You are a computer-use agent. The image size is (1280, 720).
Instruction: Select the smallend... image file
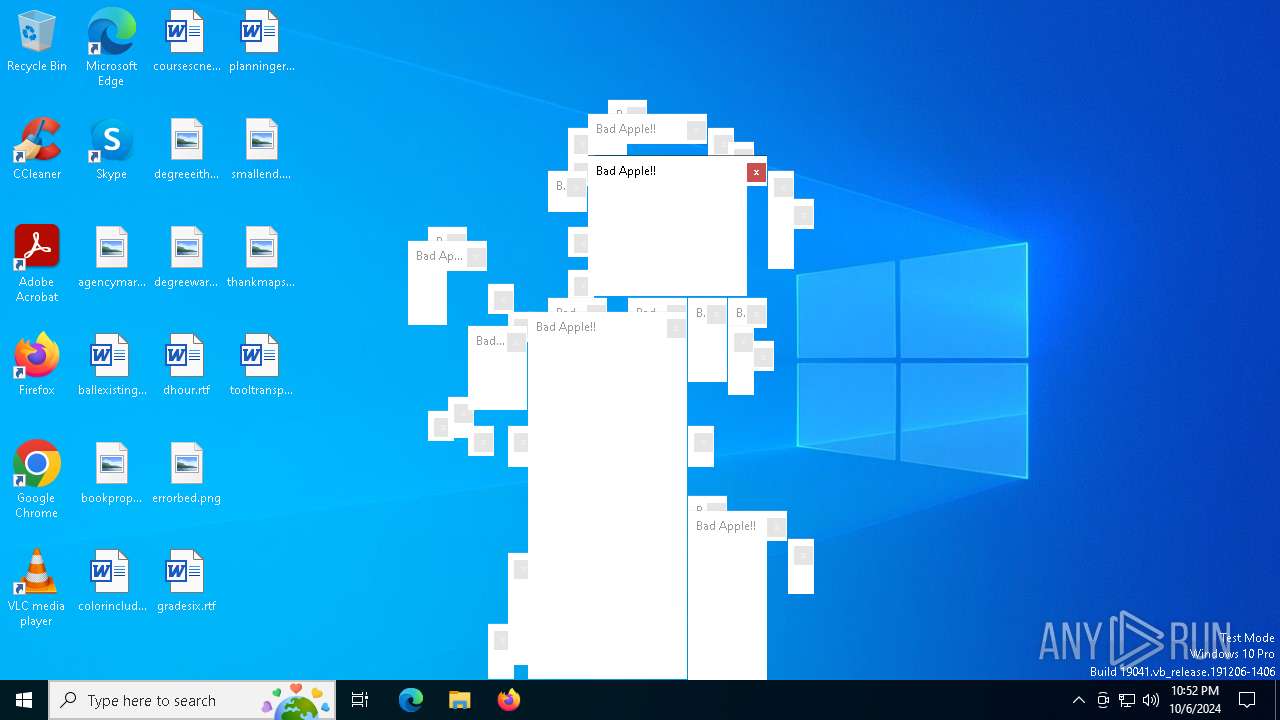pos(261,149)
